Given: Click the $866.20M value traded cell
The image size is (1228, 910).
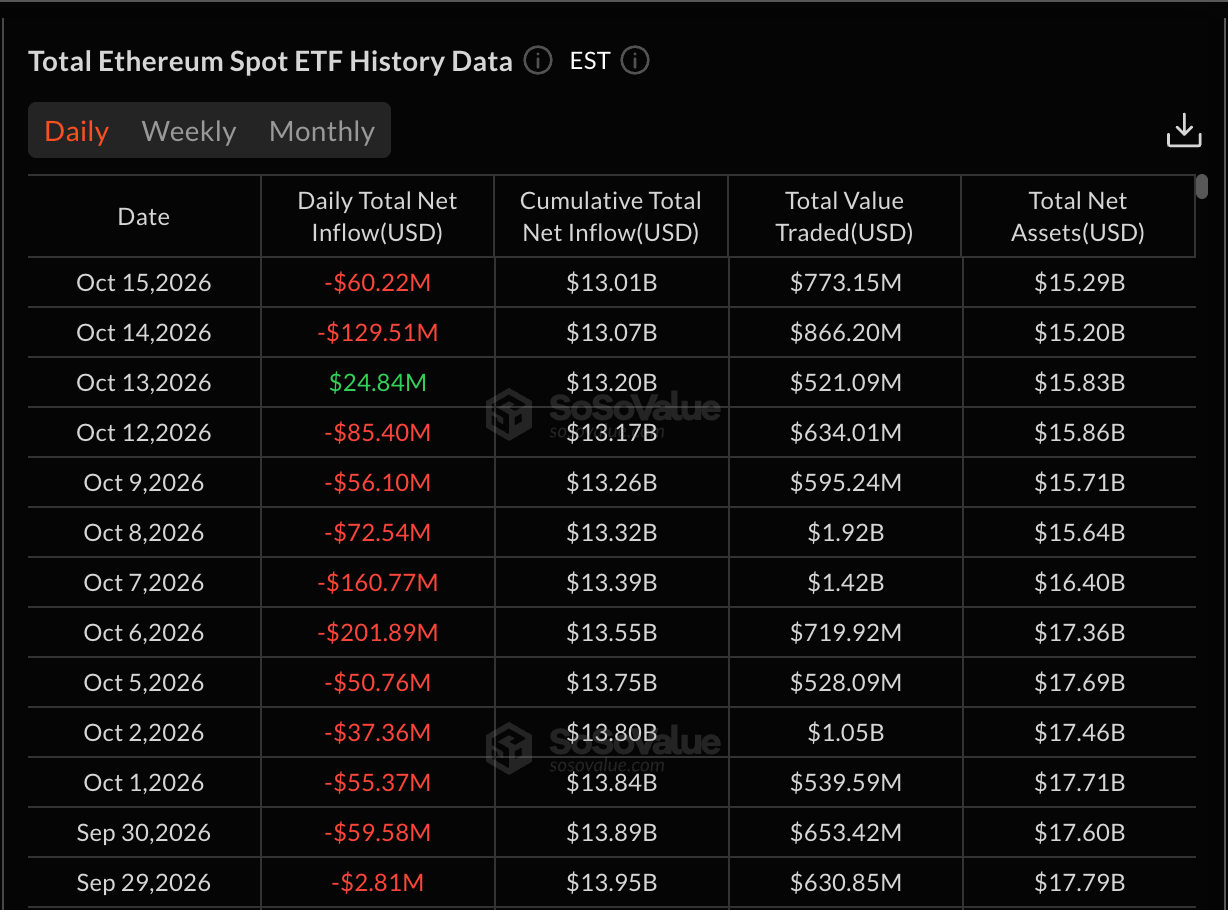Looking at the screenshot, I should pyautogui.click(x=846, y=333).
